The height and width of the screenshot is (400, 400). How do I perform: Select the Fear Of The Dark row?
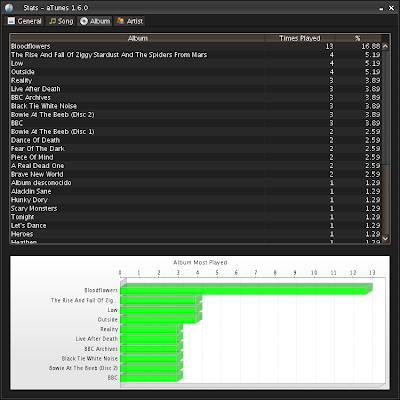pos(196,149)
